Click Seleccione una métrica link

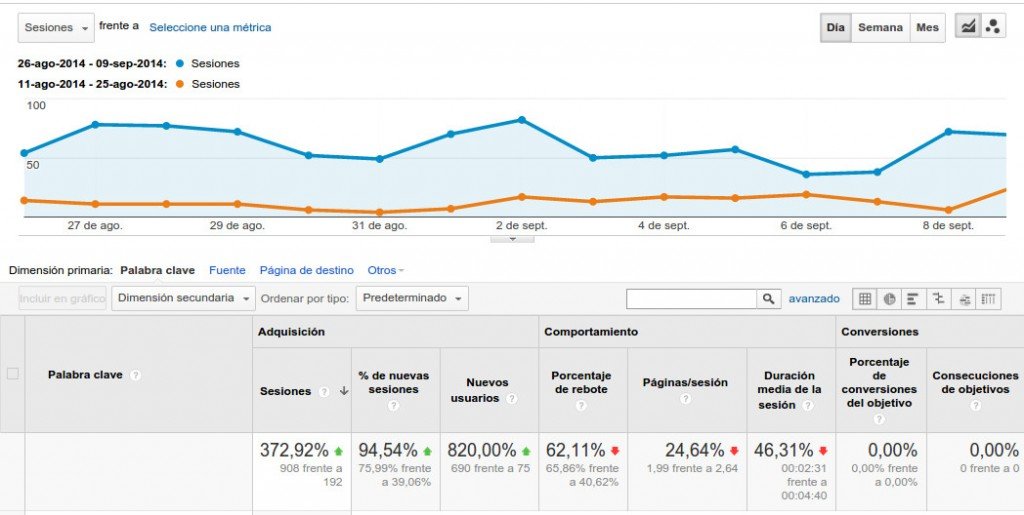[x=210, y=27]
